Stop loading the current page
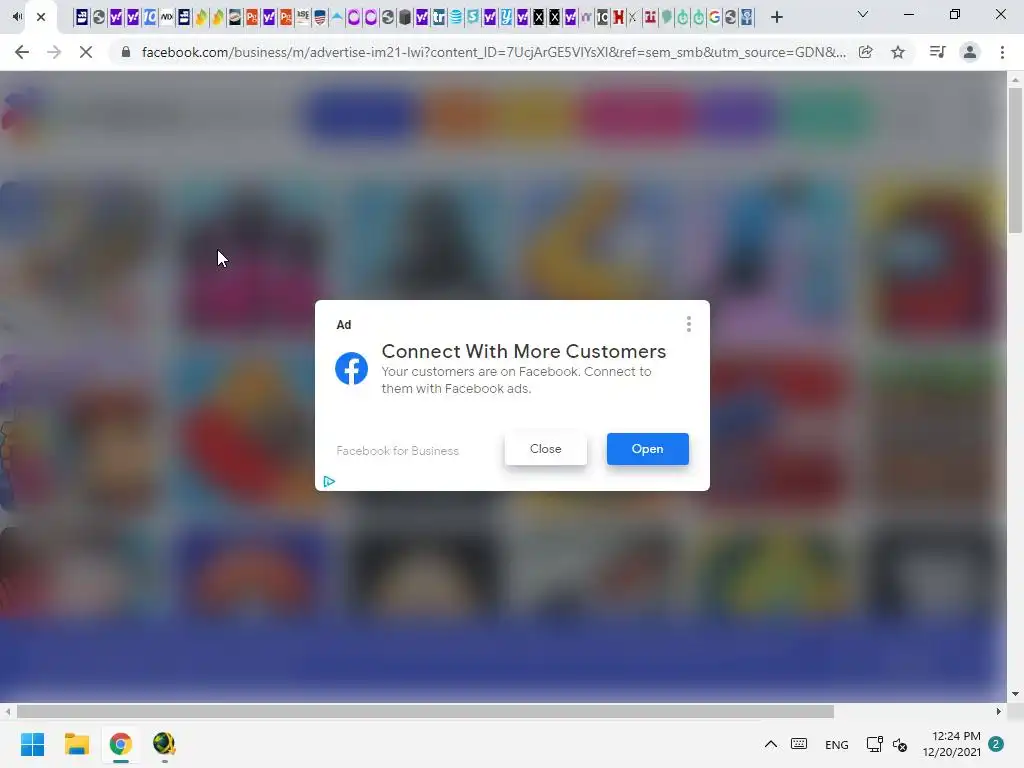The image size is (1024, 768). click(86, 52)
